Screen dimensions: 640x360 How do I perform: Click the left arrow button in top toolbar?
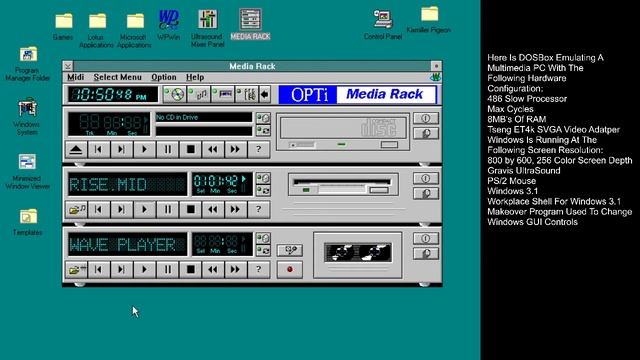(264, 94)
